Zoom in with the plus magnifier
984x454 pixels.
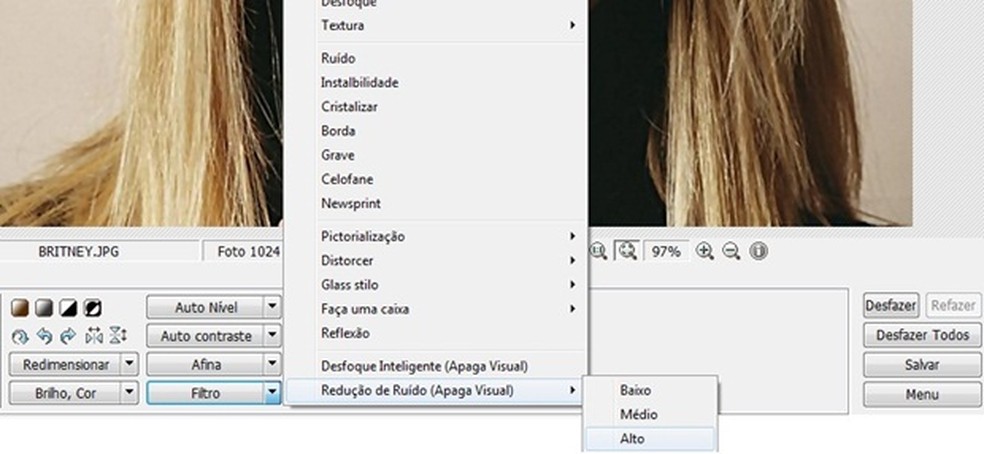point(705,252)
